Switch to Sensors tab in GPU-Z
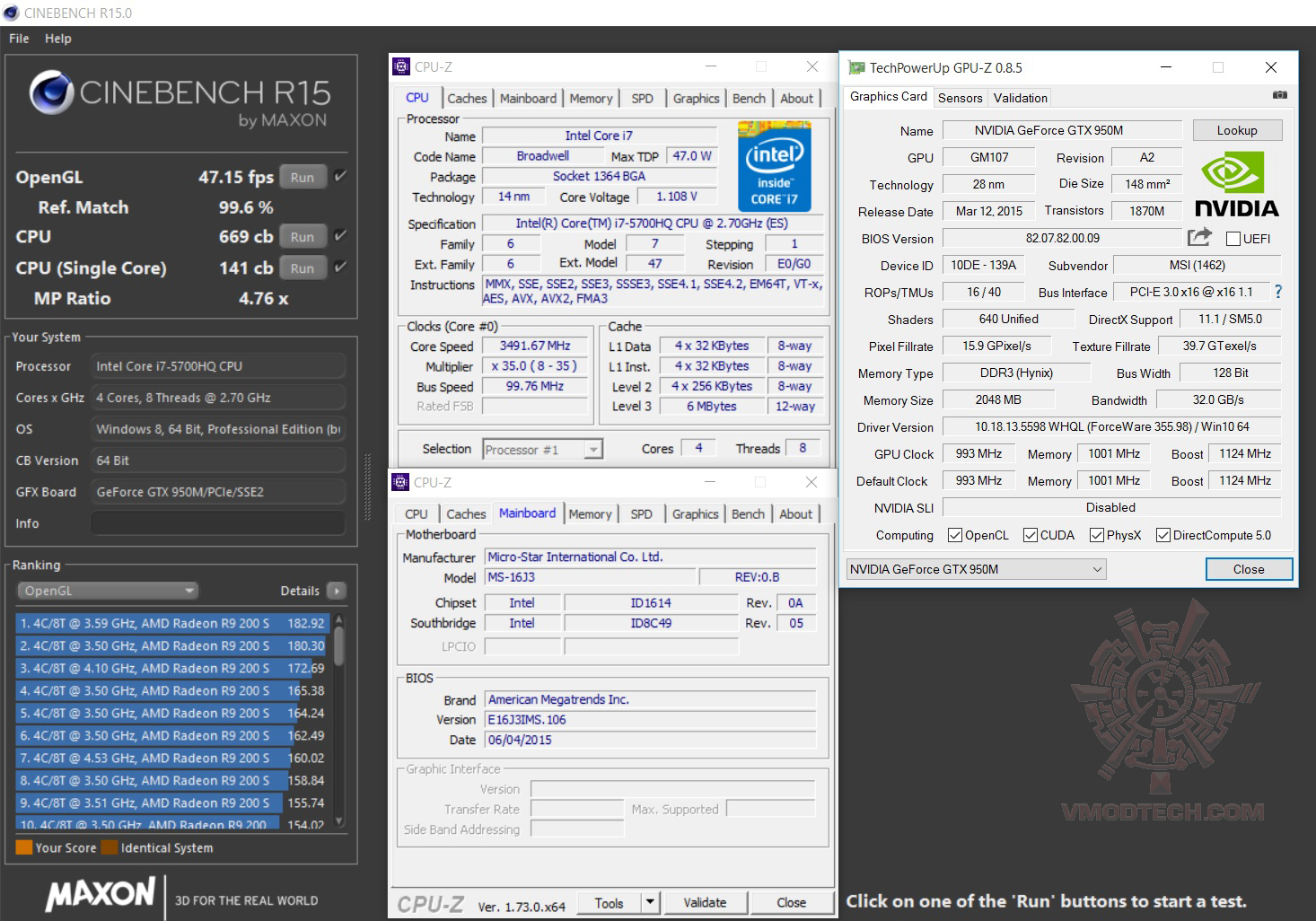This screenshot has width=1316, height=921. point(961,98)
